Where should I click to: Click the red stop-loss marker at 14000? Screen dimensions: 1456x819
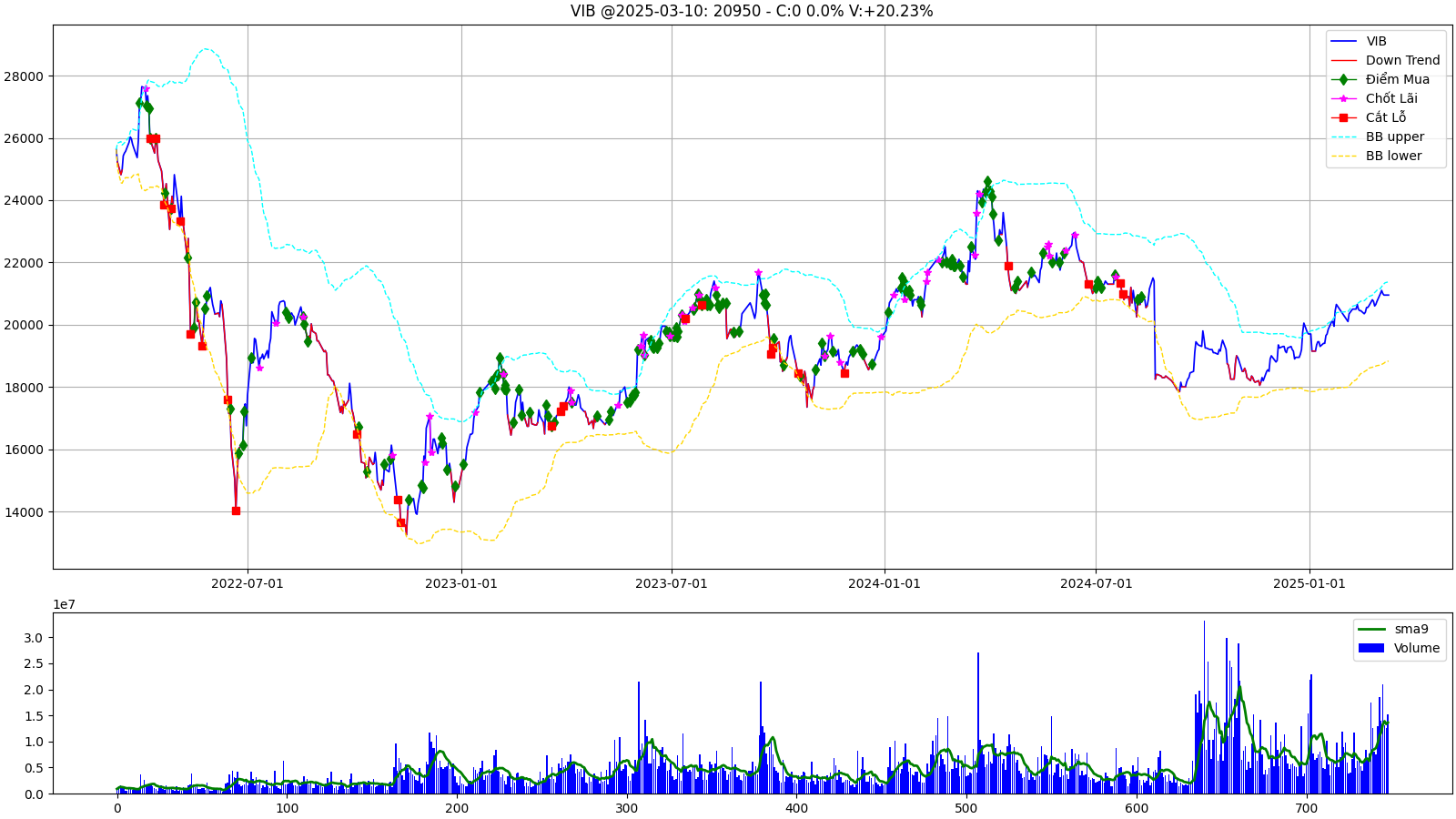click(236, 511)
